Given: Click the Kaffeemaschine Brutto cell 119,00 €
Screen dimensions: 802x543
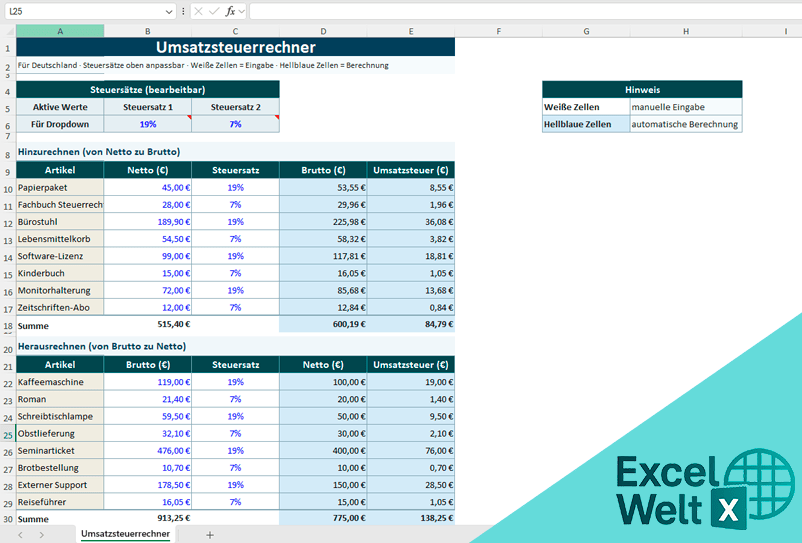Looking at the screenshot, I should pos(148,382).
